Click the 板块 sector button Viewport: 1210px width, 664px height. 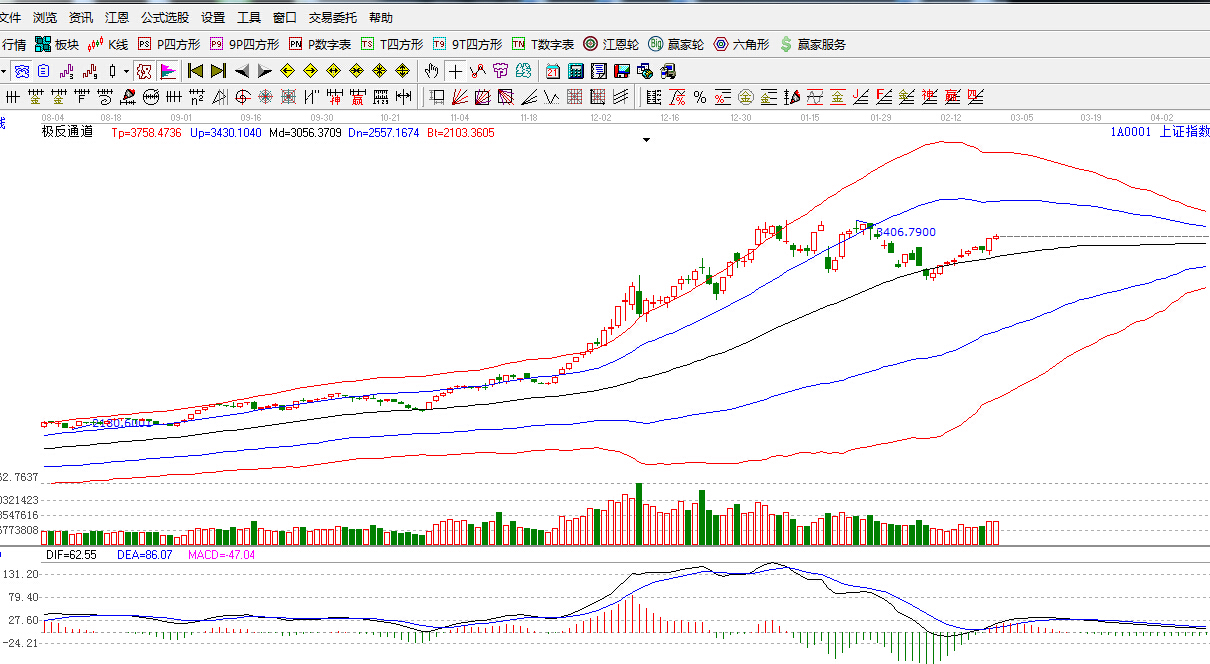pyautogui.click(x=56, y=44)
